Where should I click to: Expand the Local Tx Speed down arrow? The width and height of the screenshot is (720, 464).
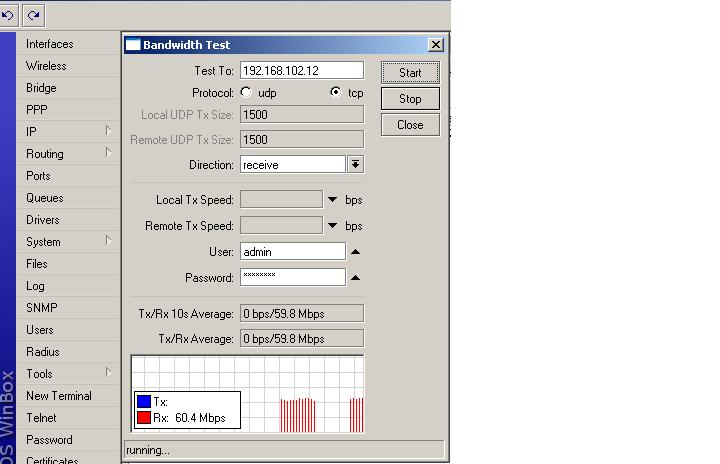point(332,200)
